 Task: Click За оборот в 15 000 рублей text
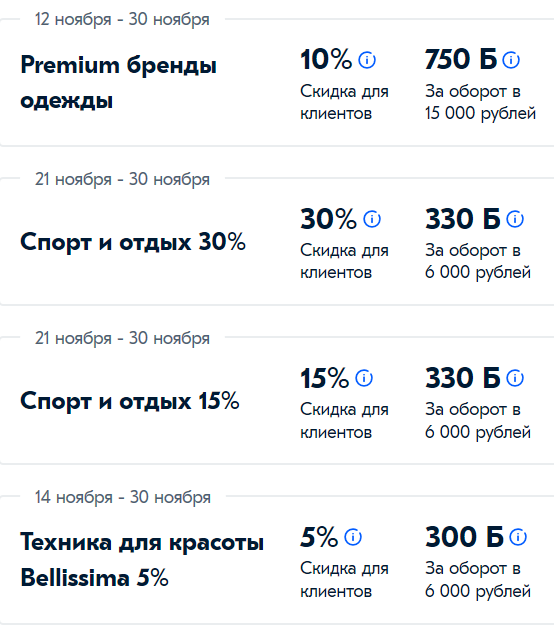tap(480, 102)
